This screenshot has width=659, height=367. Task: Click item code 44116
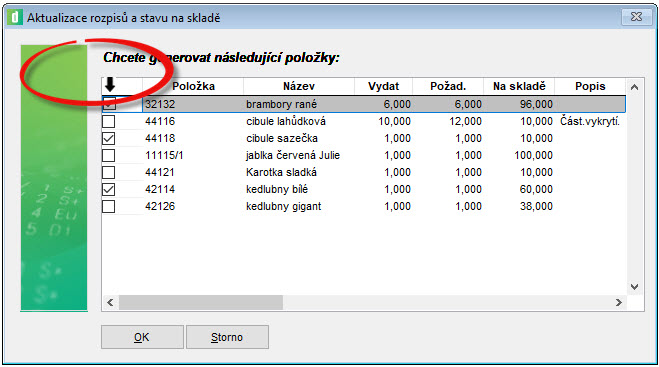[160, 121]
